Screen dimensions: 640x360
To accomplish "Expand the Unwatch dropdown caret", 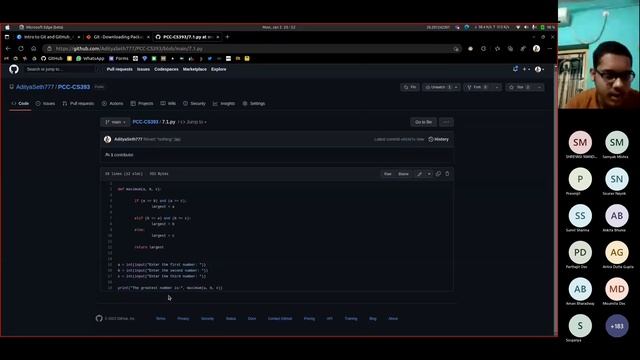I will click(x=456, y=87).
